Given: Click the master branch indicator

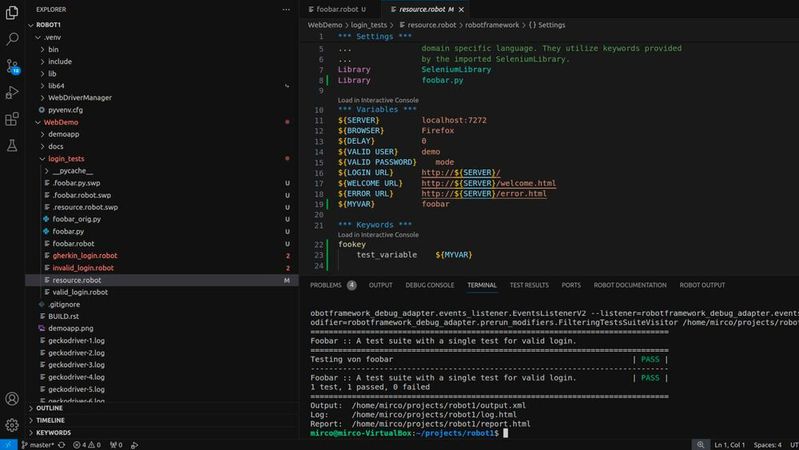Looking at the screenshot, I should click(38, 445).
